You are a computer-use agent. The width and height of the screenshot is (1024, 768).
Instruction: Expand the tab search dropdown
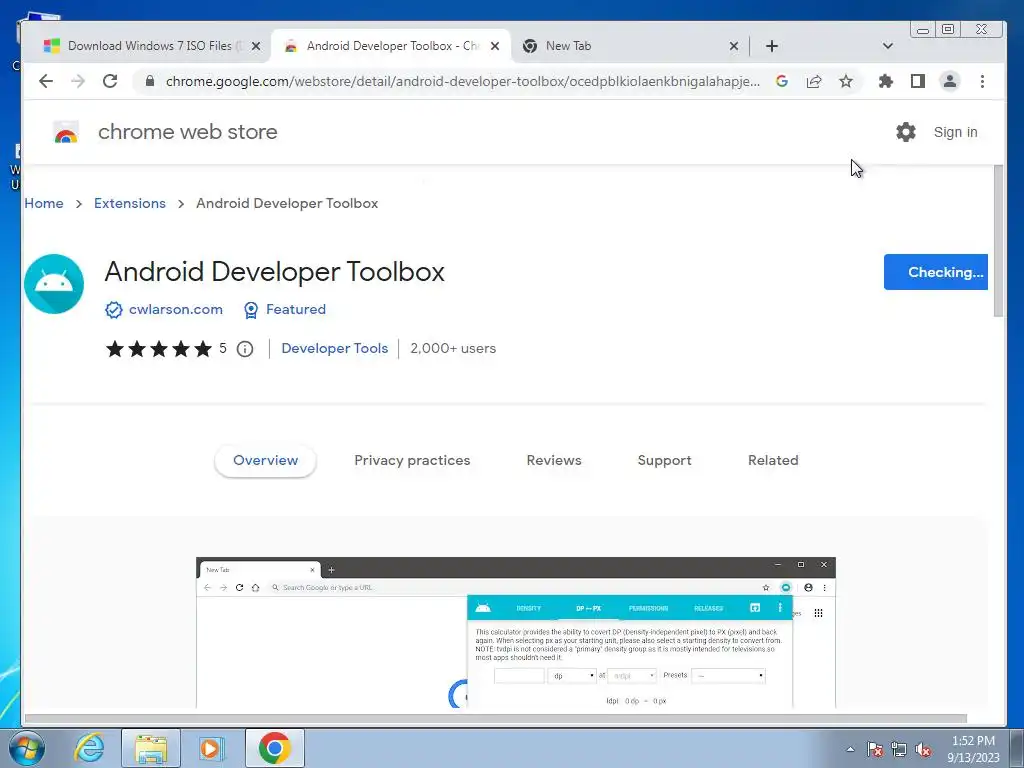(x=888, y=46)
